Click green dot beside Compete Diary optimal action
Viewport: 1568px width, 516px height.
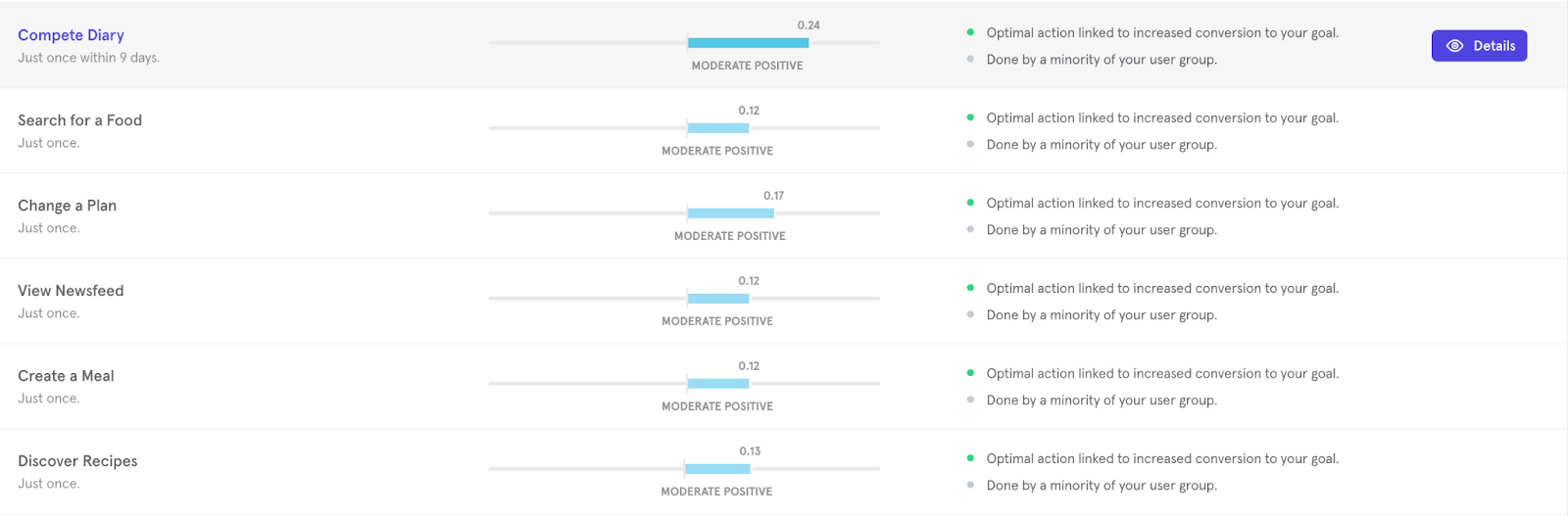[970, 32]
